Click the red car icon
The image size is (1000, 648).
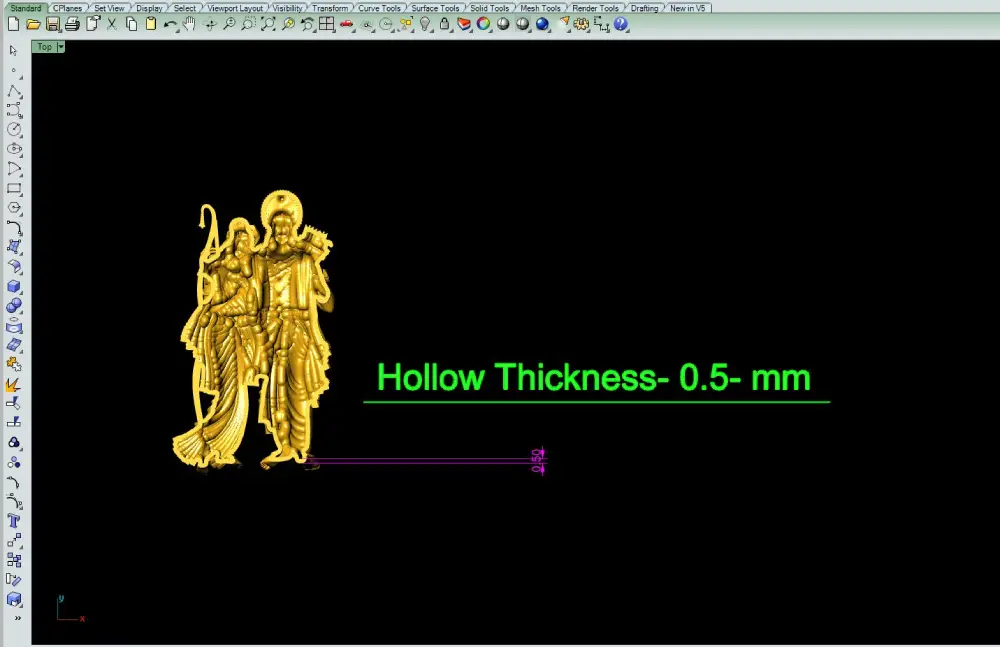[346, 24]
